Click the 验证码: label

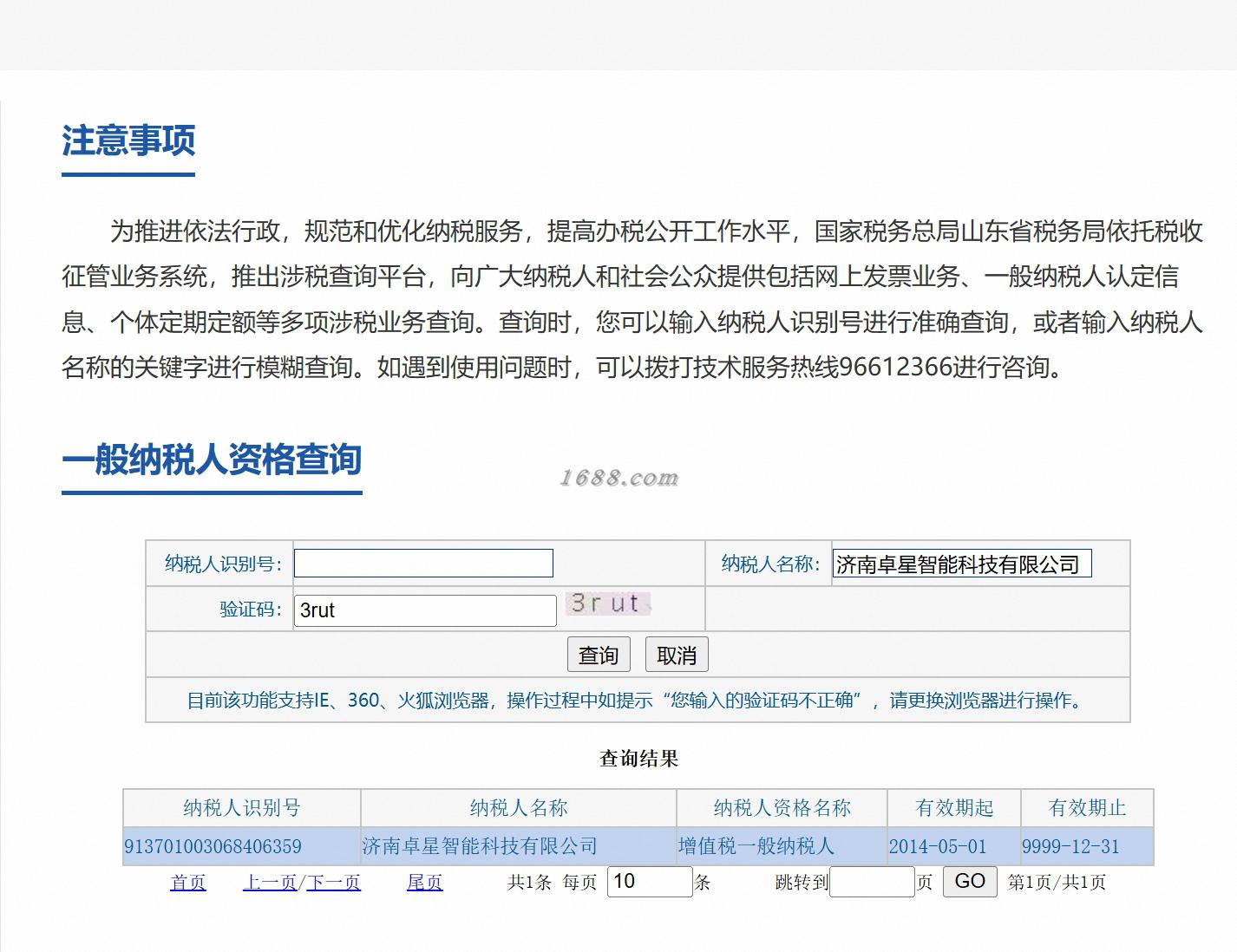(251, 610)
